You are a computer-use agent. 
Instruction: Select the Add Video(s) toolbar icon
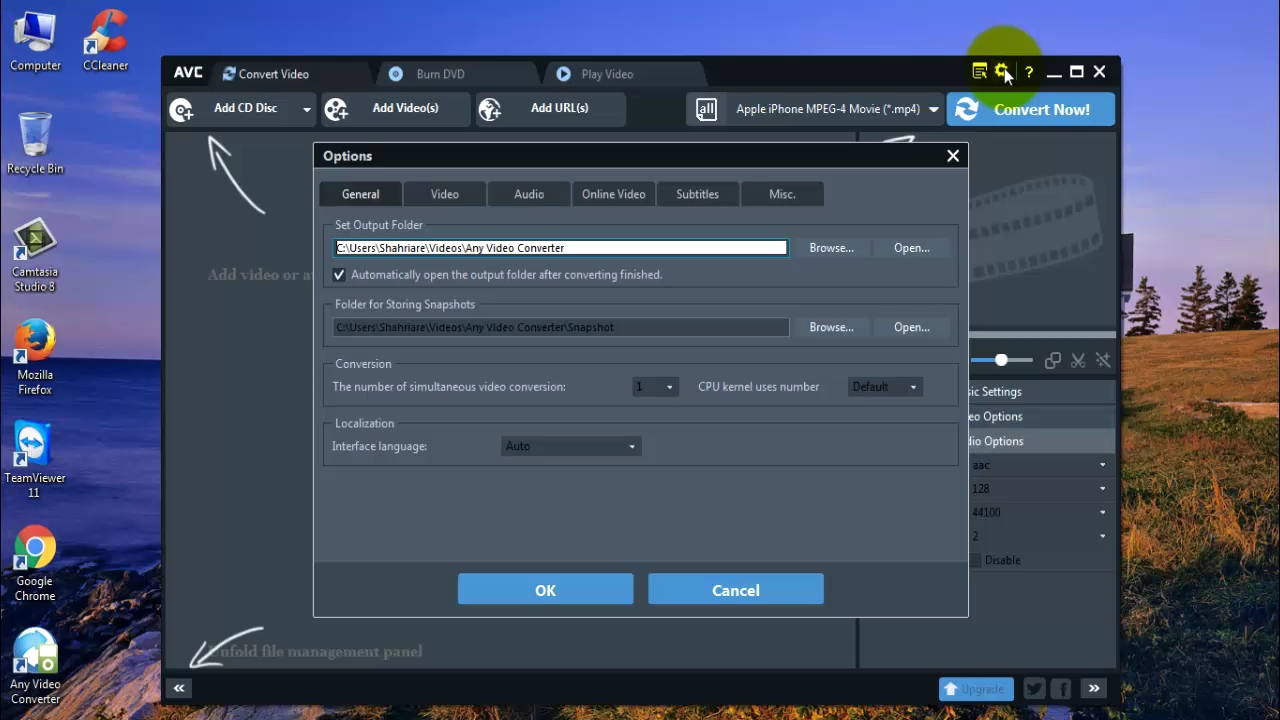pos(336,108)
